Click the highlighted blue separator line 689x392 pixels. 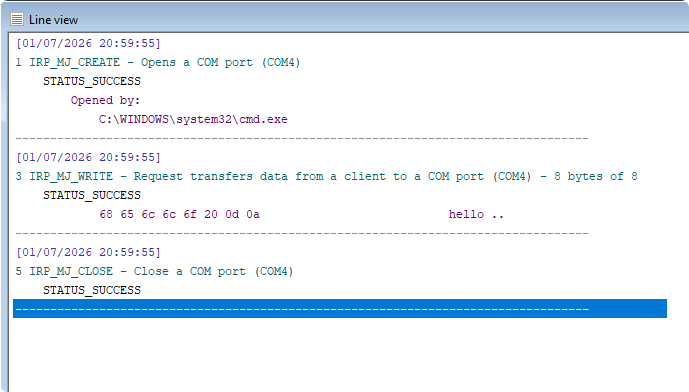click(340, 309)
